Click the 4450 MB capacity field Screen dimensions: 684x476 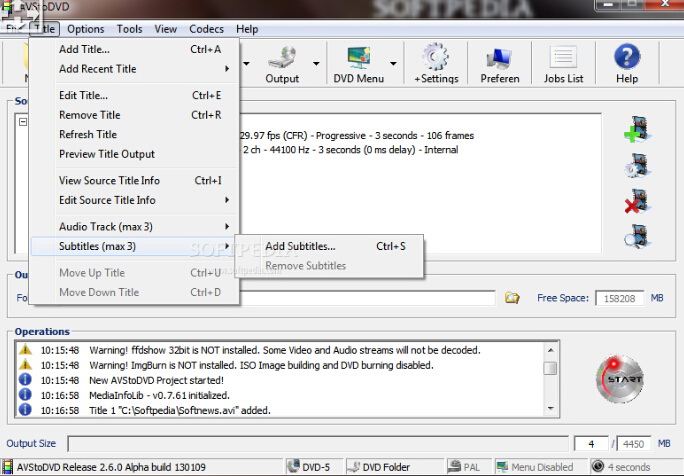click(634, 444)
